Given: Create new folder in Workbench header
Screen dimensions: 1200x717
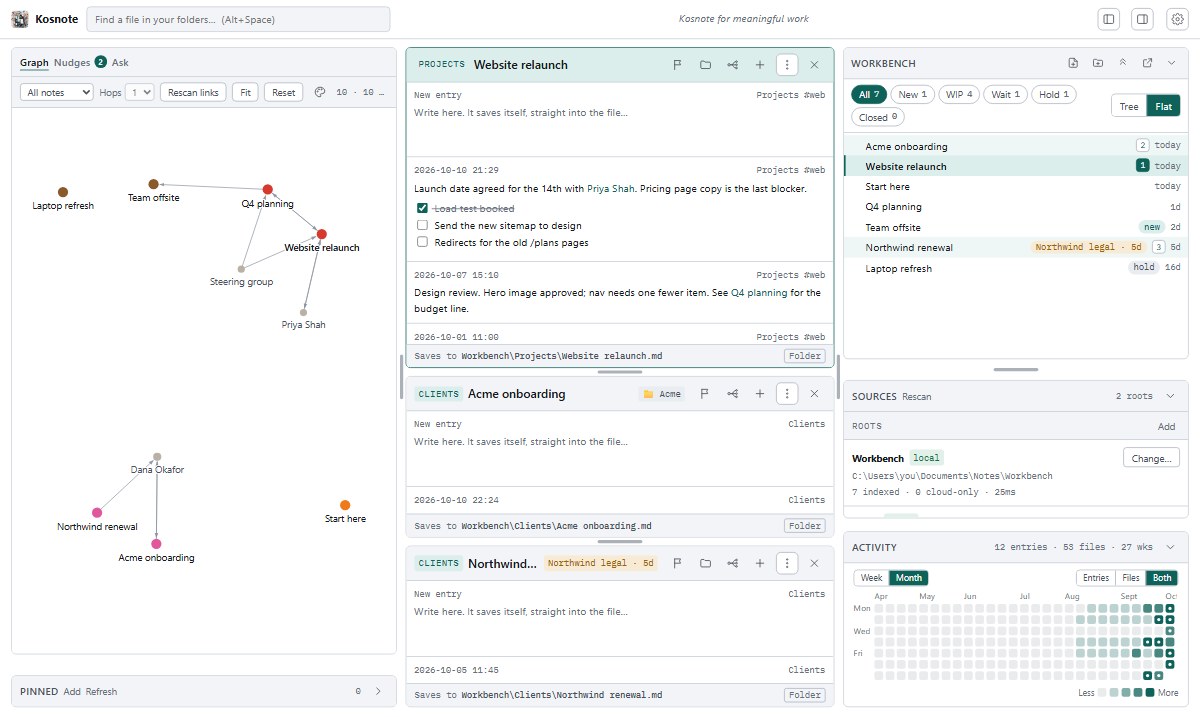Looking at the screenshot, I should click(x=1098, y=63).
